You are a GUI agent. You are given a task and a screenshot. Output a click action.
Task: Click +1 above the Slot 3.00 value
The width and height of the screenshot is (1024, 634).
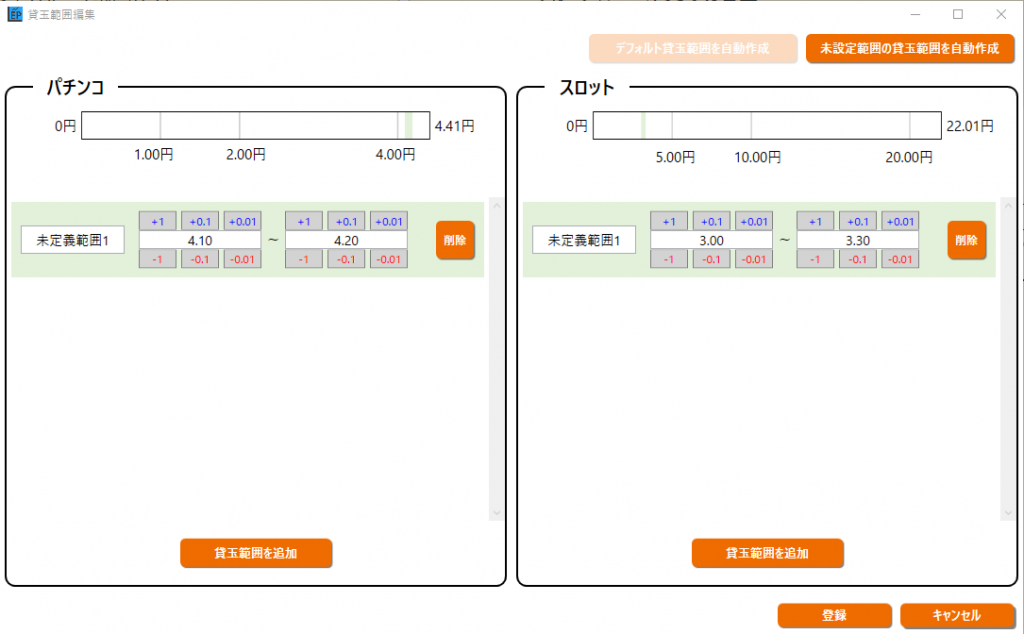[669, 221]
